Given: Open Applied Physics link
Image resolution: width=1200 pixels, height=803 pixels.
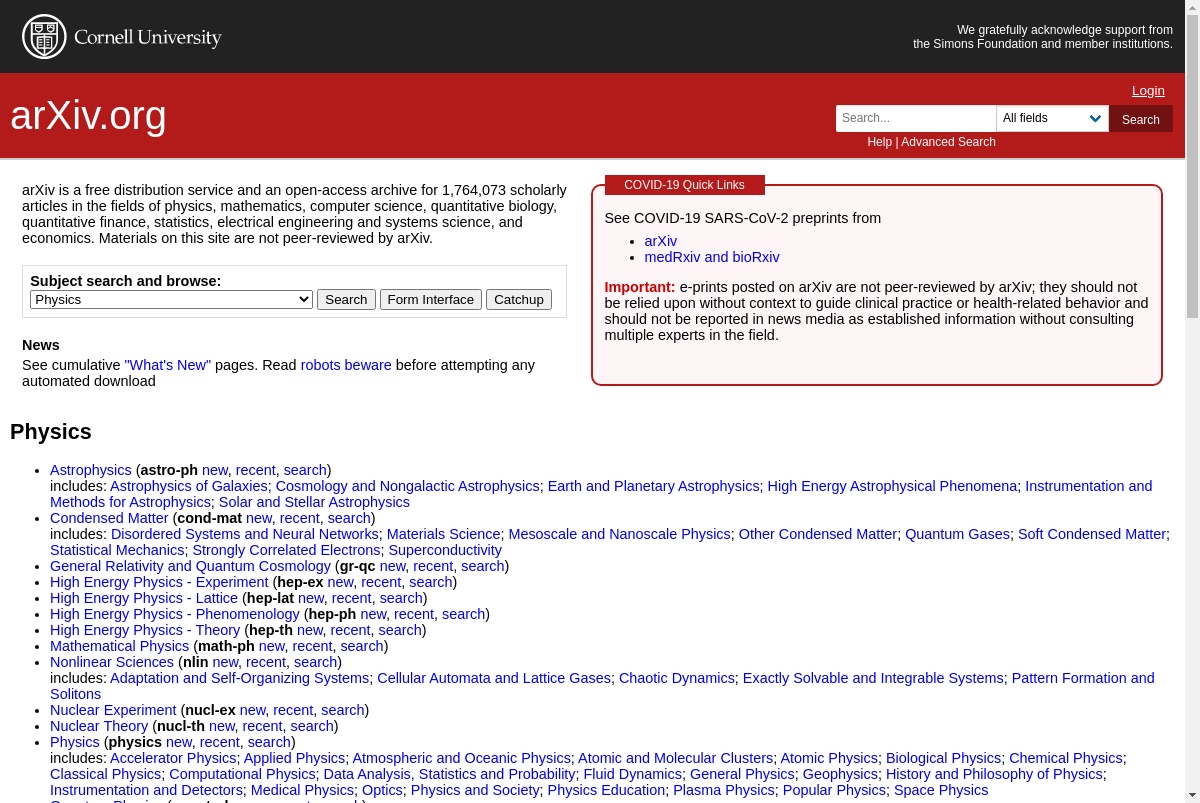Looking at the screenshot, I should pos(294,758).
